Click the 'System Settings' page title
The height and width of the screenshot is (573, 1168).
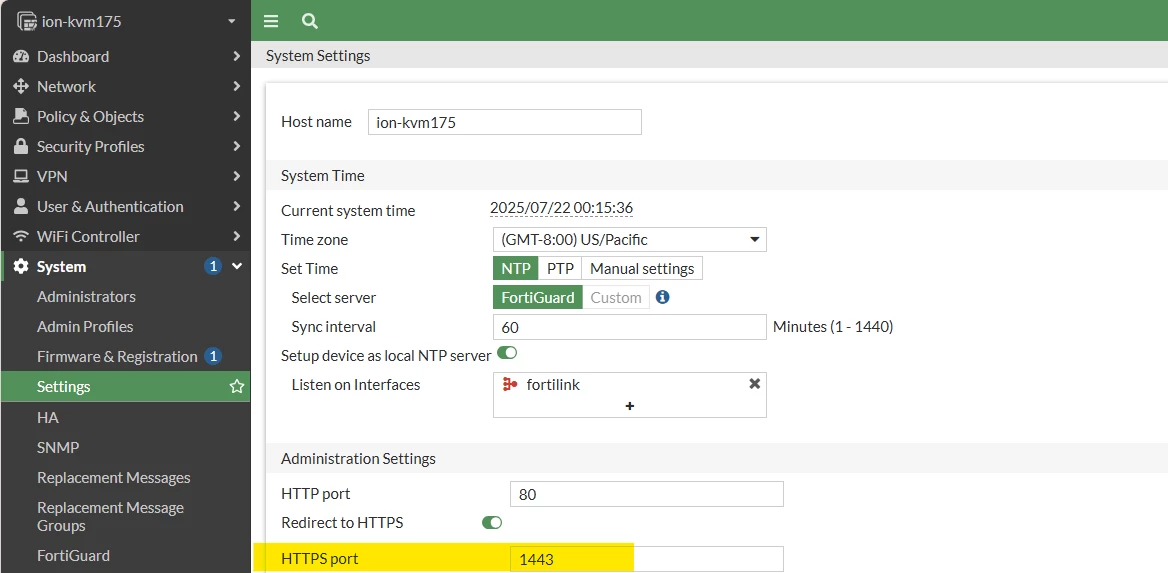tap(318, 55)
